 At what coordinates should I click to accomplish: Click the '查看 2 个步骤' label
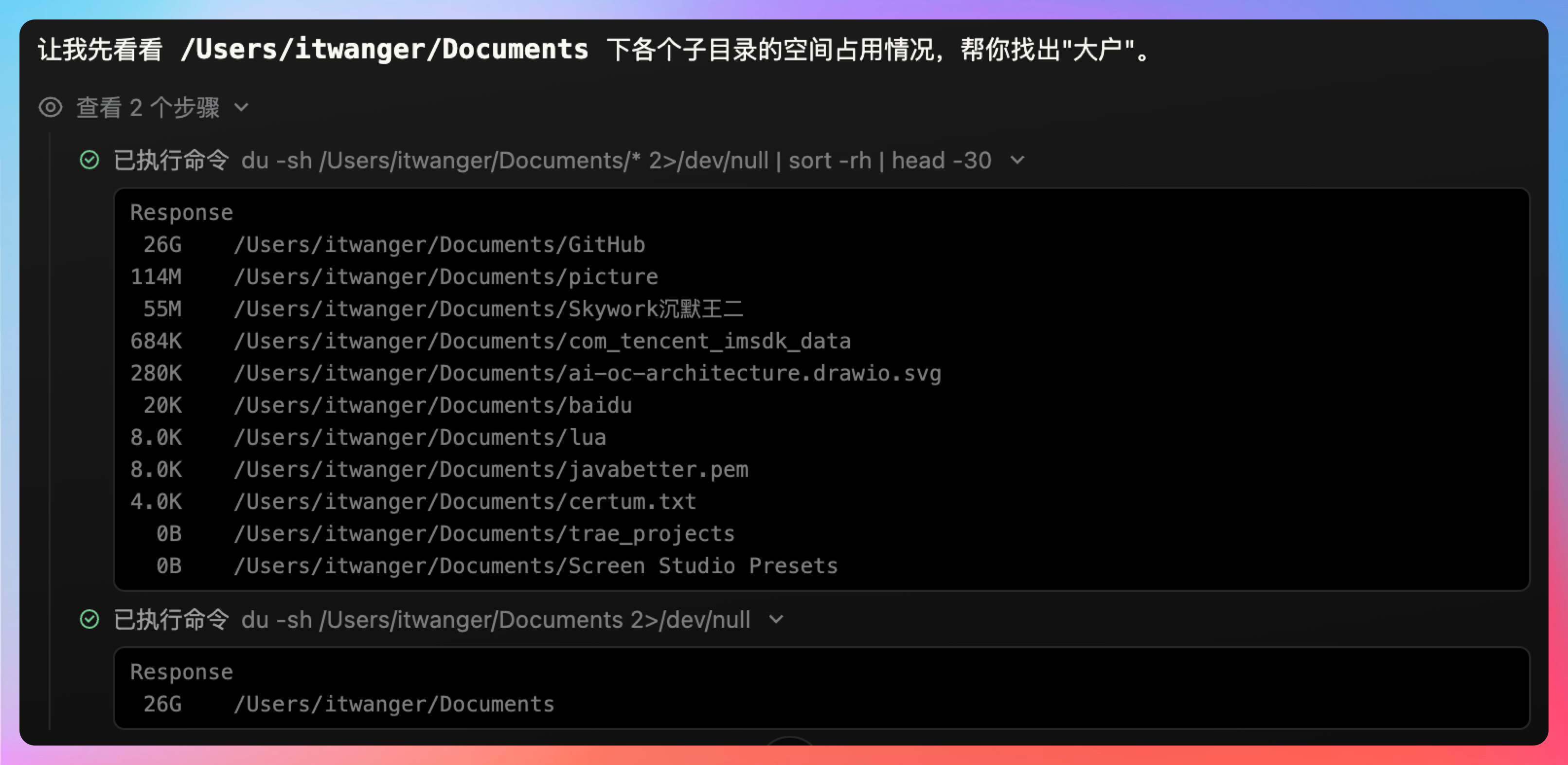click(148, 108)
